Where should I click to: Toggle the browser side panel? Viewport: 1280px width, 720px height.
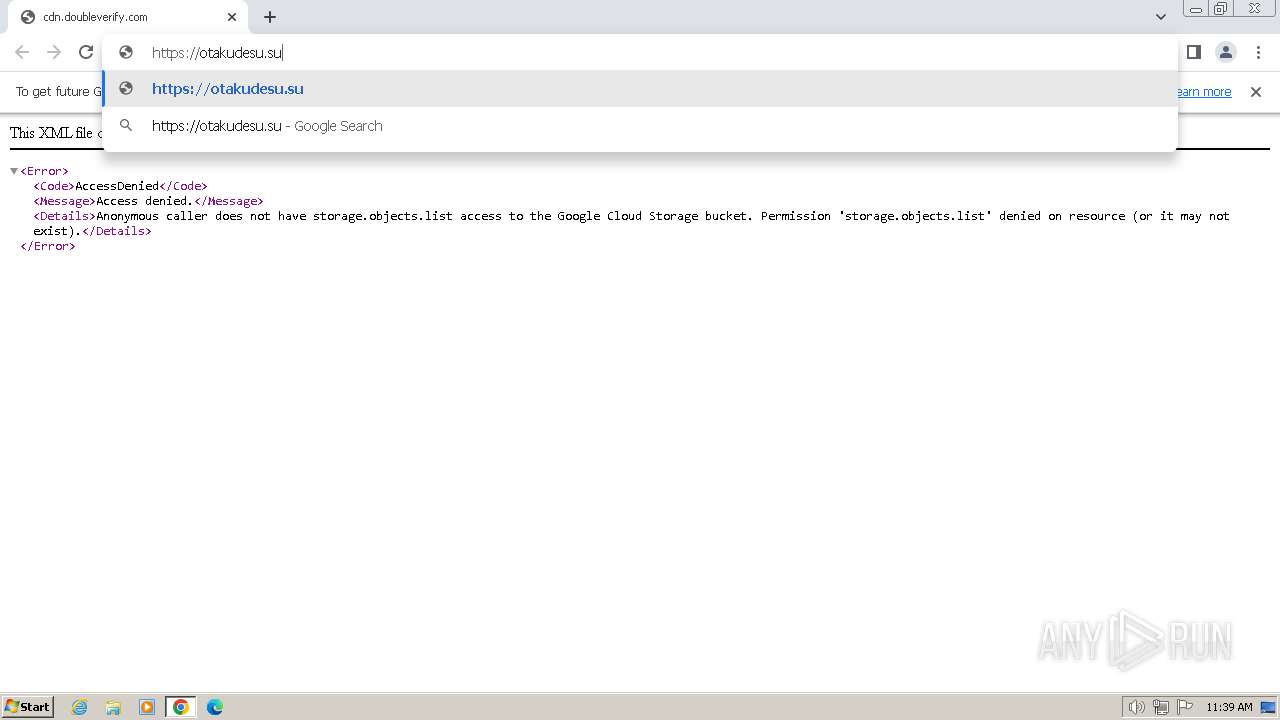click(x=1193, y=52)
